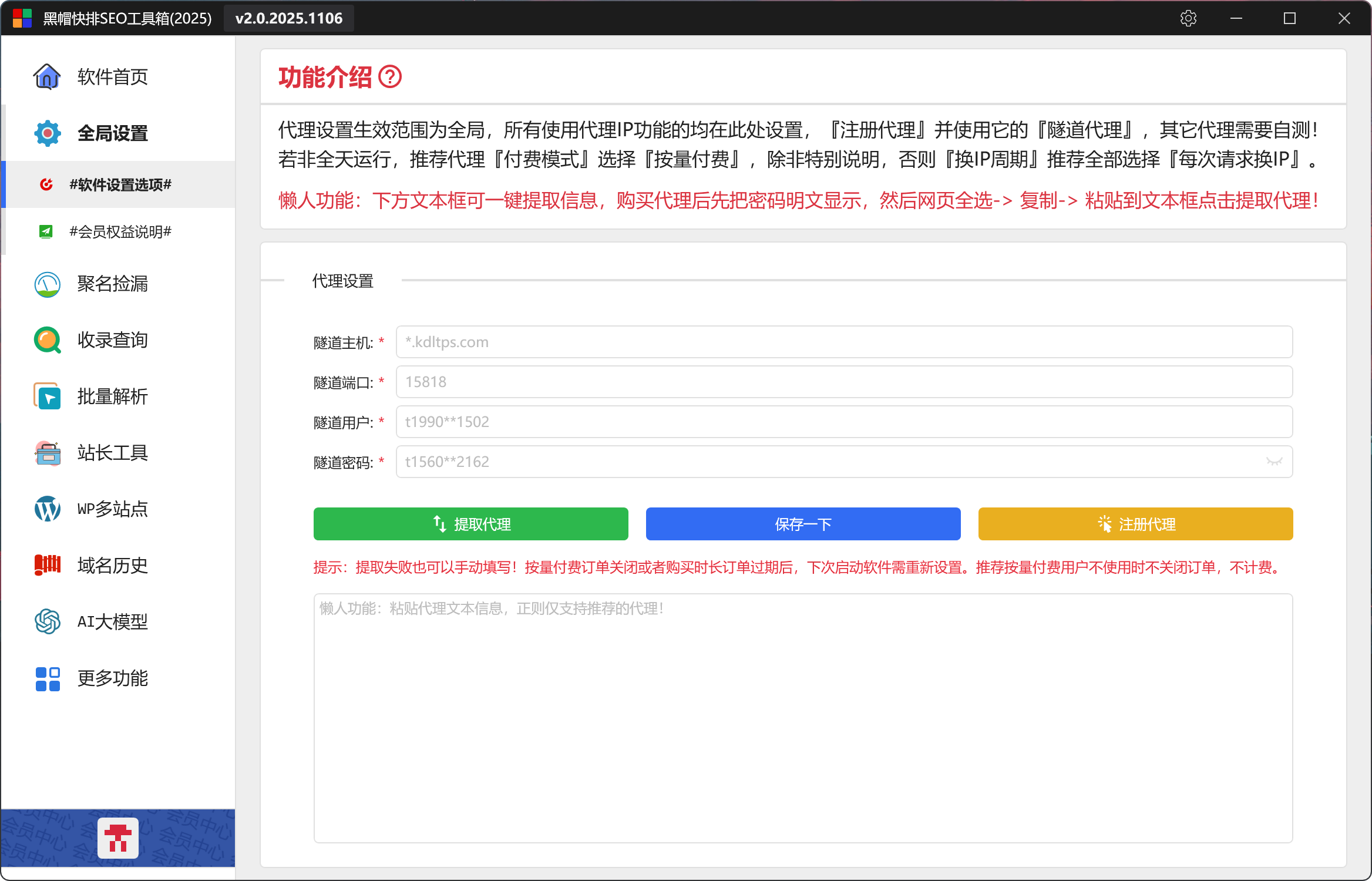Click the AI大模型 OpenAI icon
The height and width of the screenshot is (881, 1372).
coord(47,621)
